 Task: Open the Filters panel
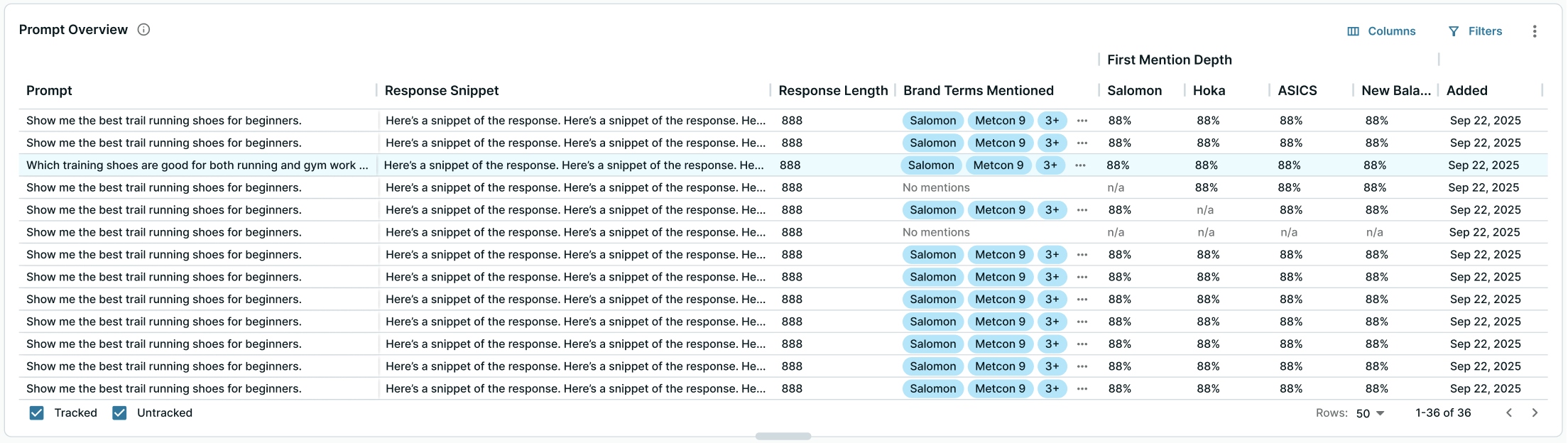click(x=1475, y=31)
